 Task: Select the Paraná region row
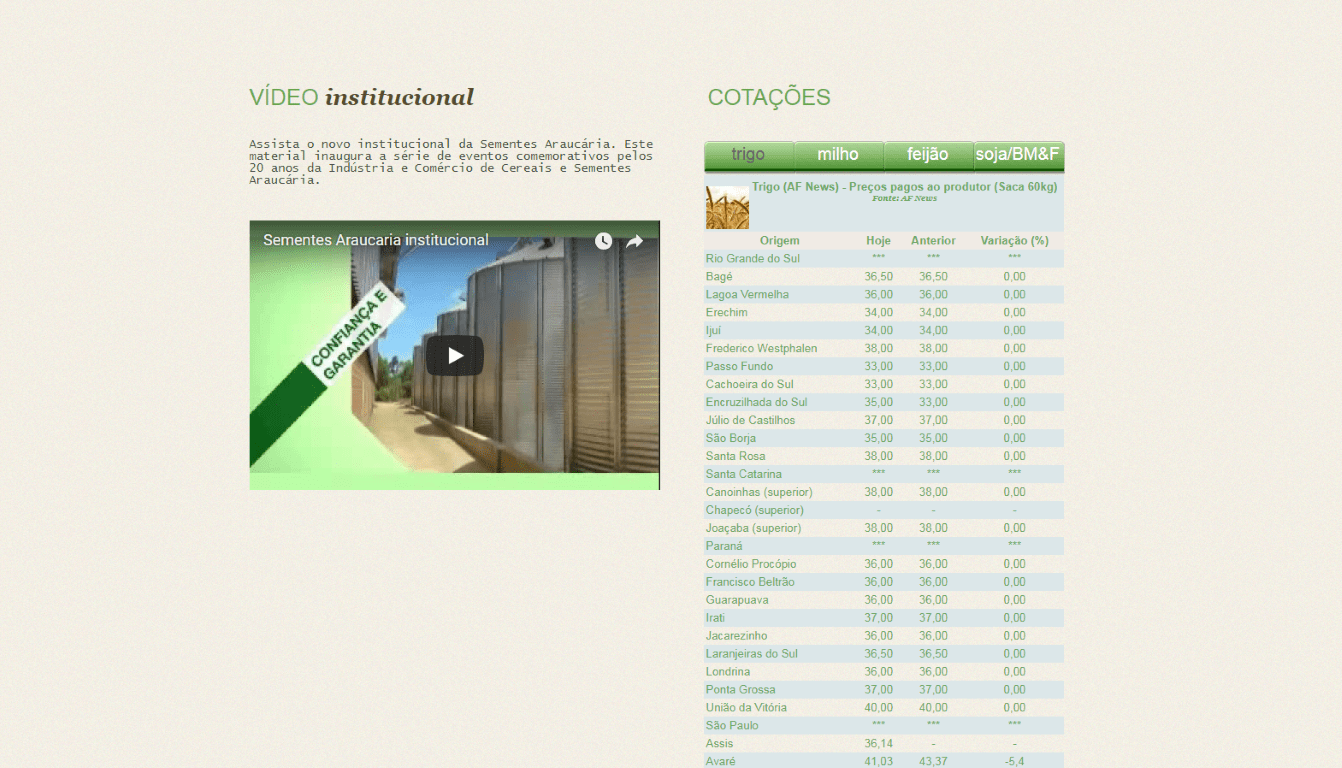pos(884,546)
